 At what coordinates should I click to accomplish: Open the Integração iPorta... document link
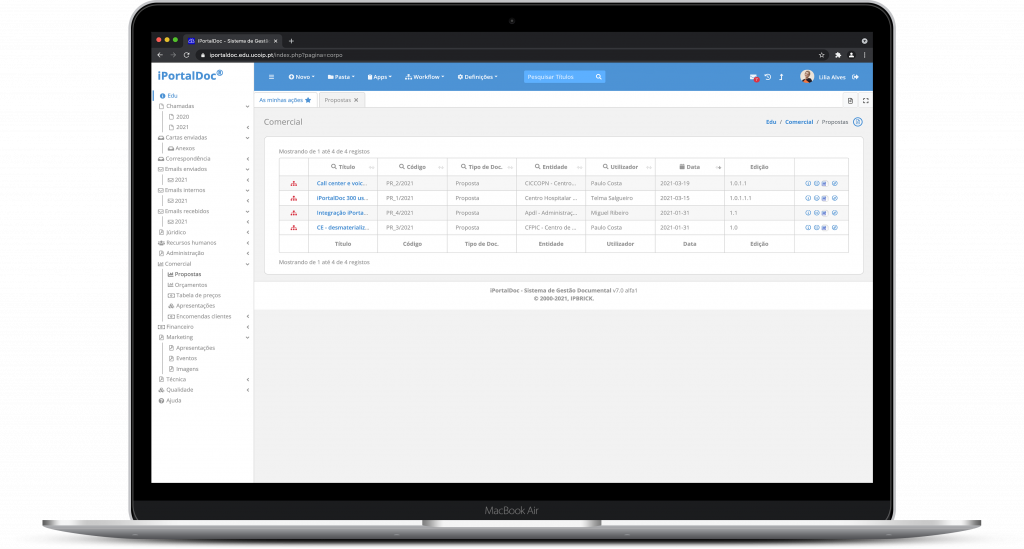(342, 213)
